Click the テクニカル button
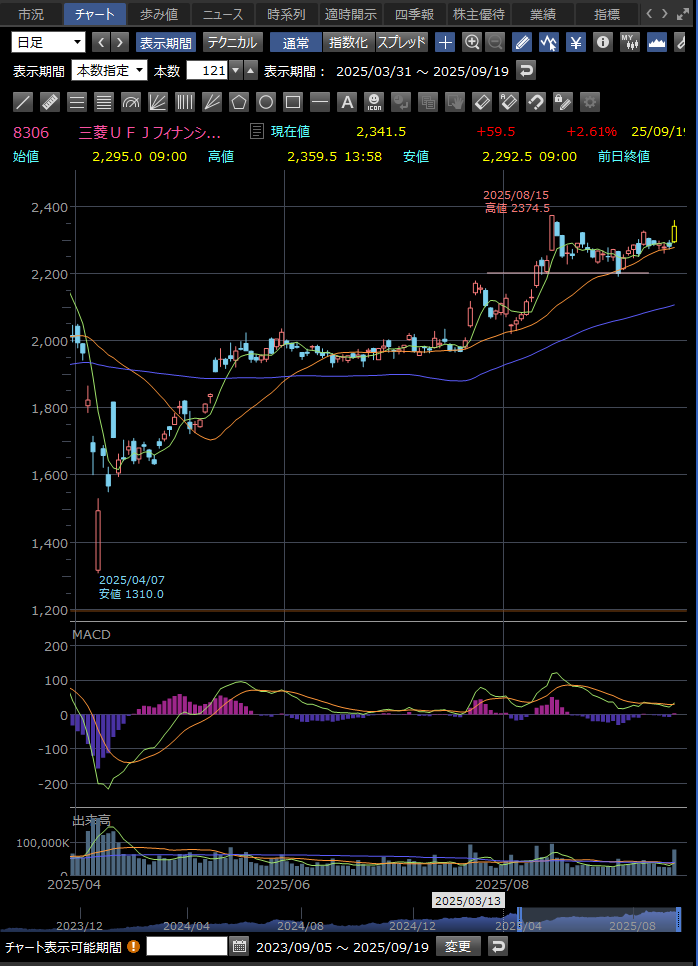 (x=233, y=42)
